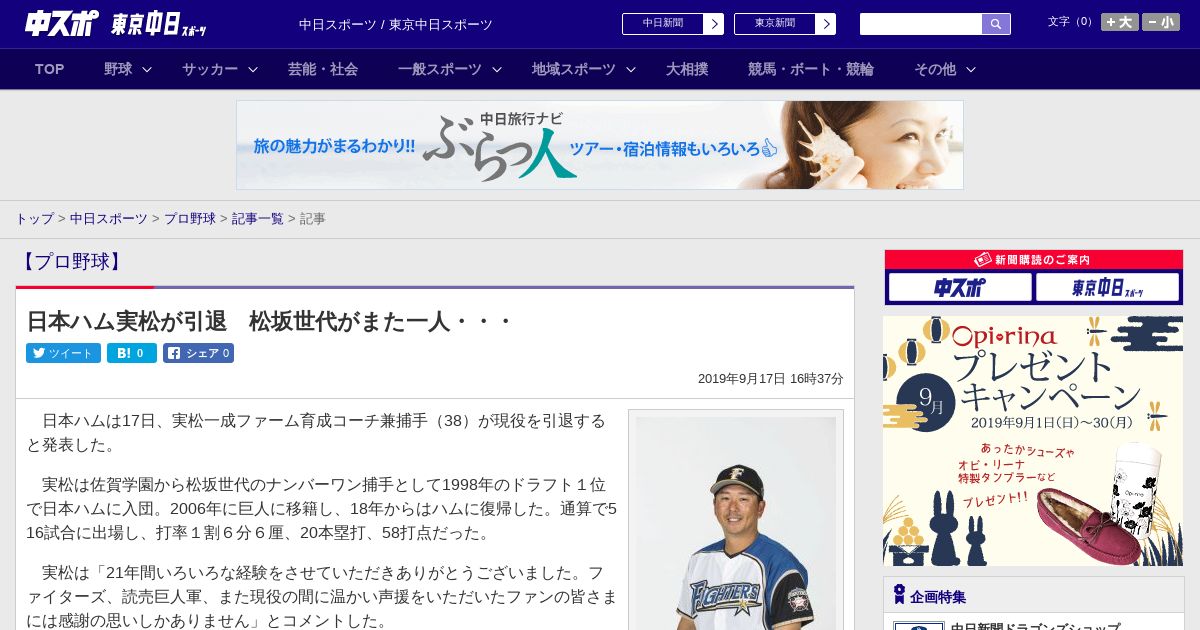Increase text size with the +大 button
Screen dimensions: 1200x630
tap(1119, 22)
